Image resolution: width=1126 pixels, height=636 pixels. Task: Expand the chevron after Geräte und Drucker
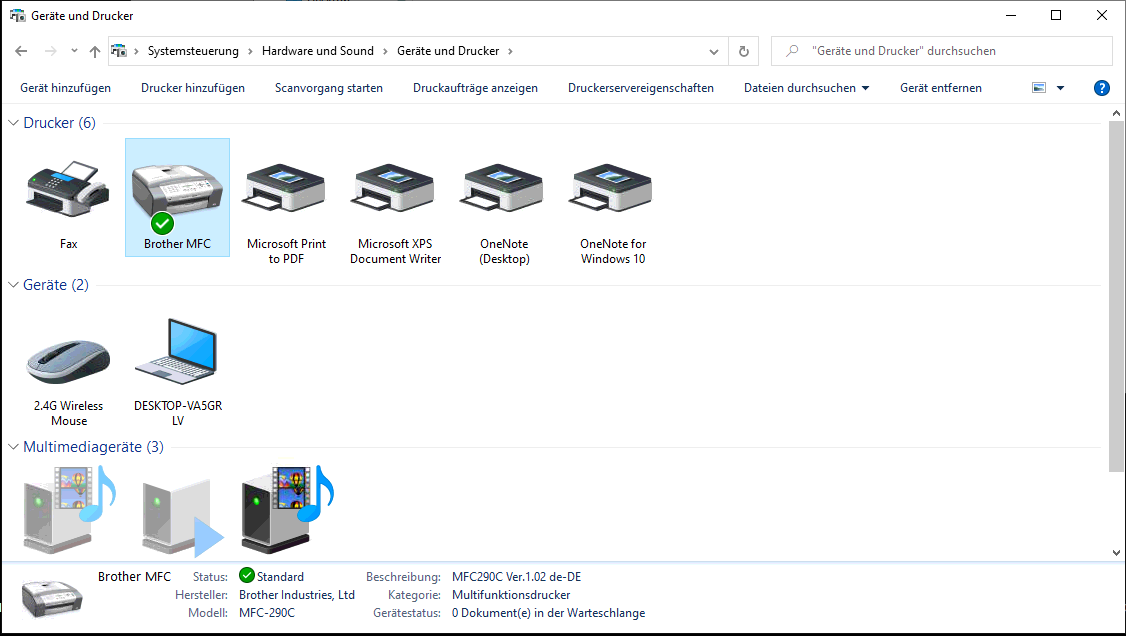(511, 51)
